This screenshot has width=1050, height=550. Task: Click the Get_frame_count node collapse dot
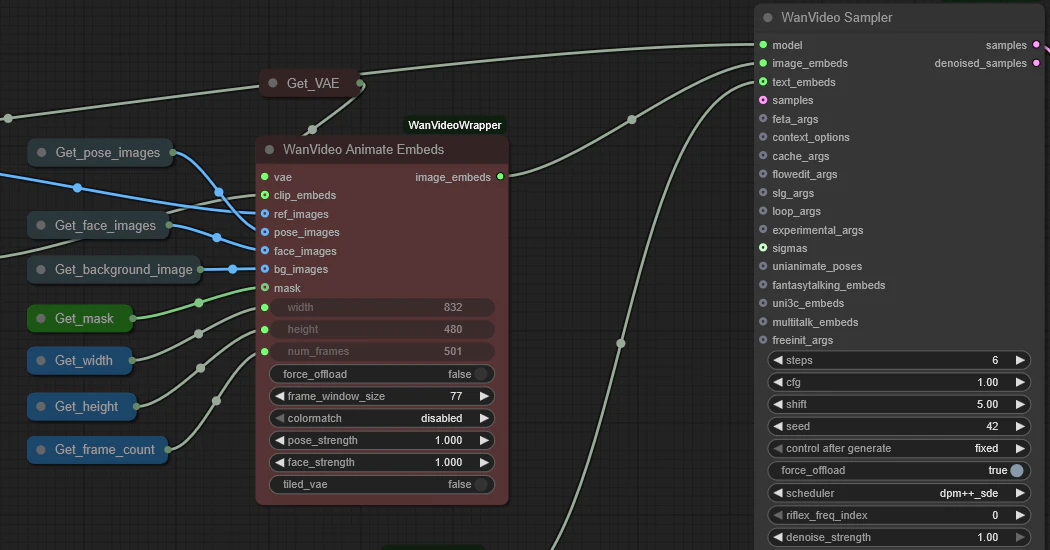click(x=41, y=450)
